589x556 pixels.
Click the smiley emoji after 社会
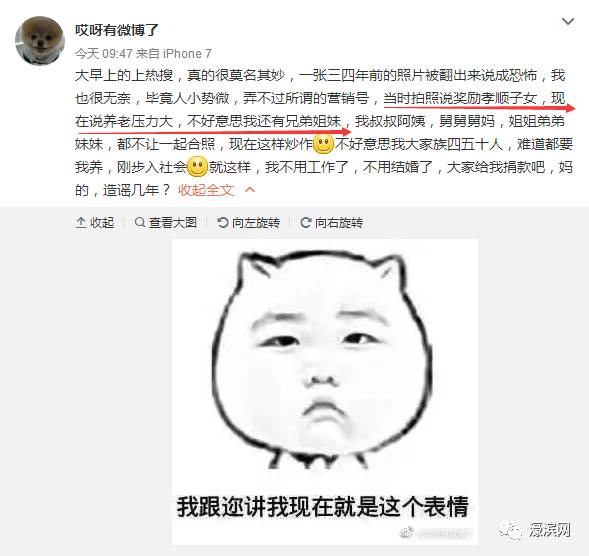tap(197, 167)
